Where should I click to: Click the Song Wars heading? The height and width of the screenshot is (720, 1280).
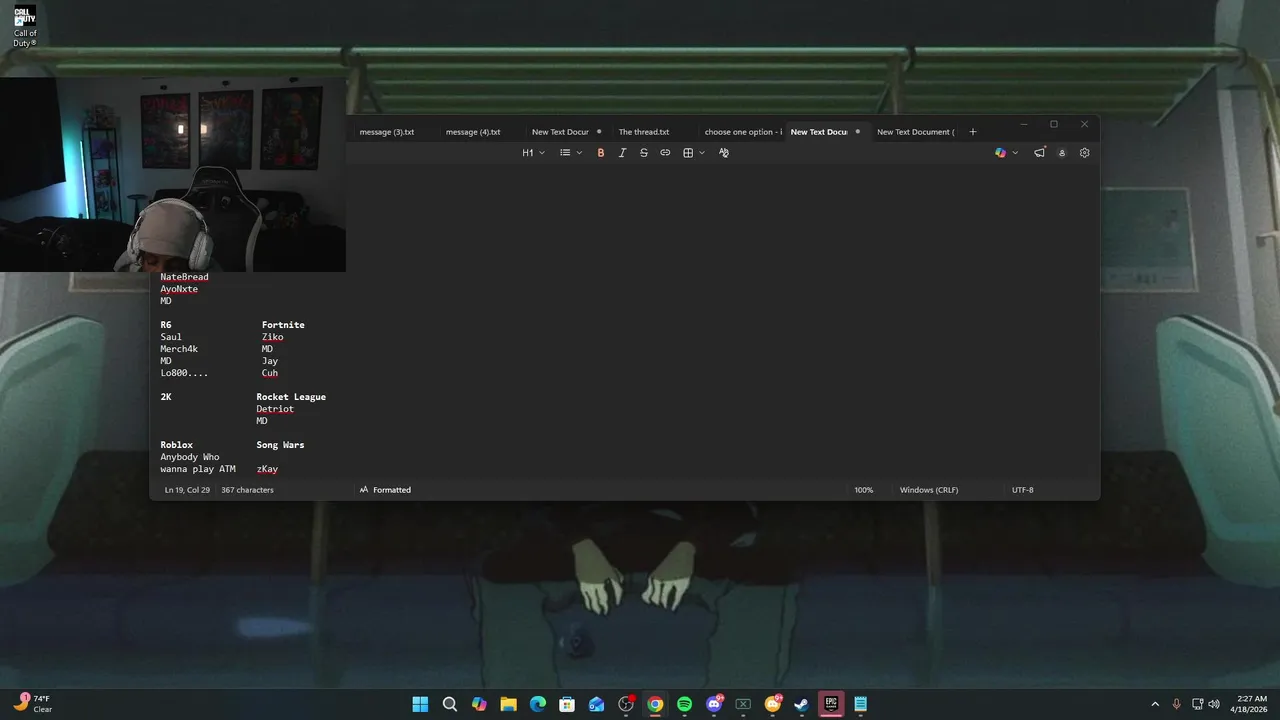(x=280, y=445)
